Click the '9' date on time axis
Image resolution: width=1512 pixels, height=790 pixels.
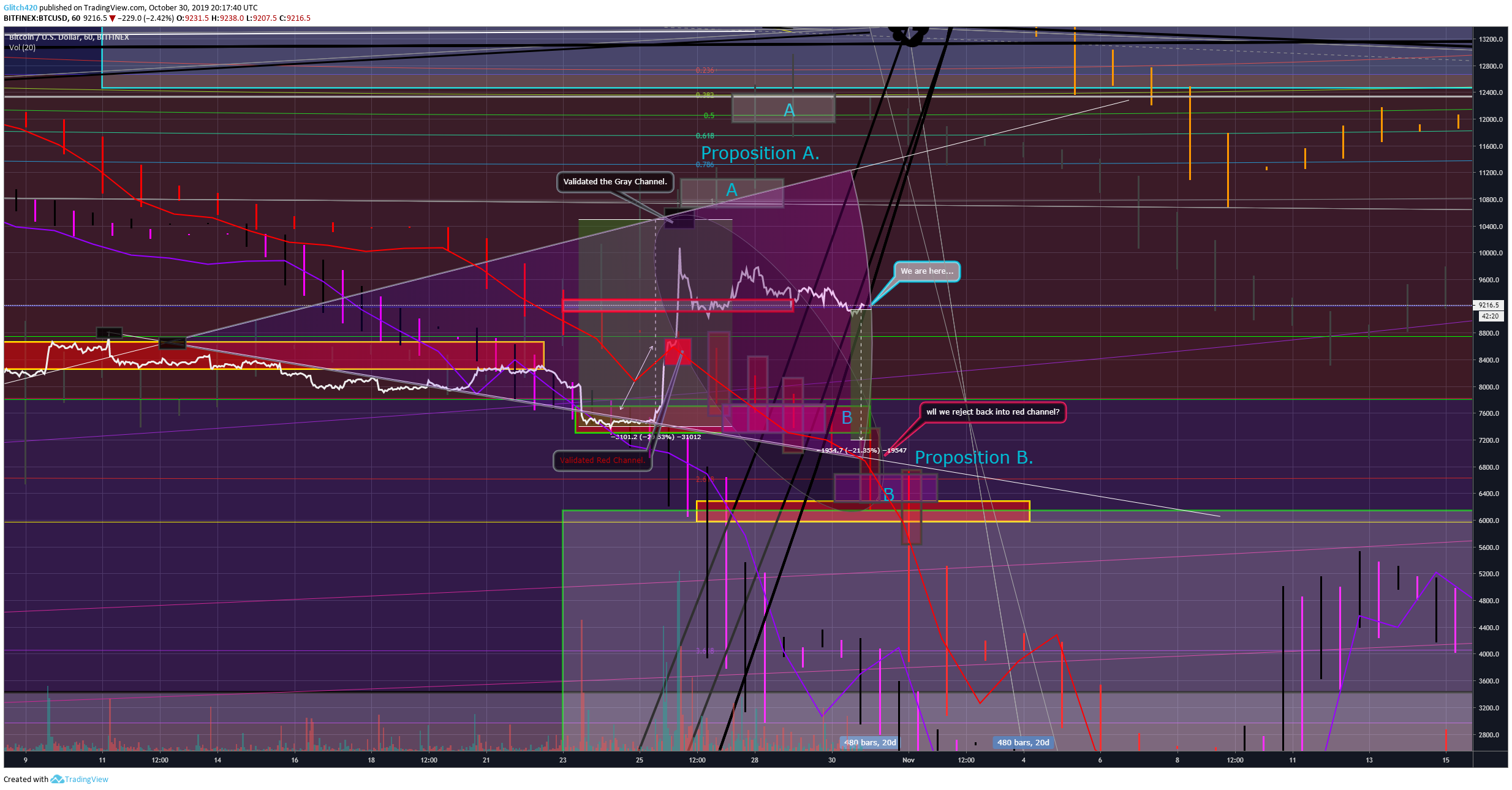pyautogui.click(x=25, y=760)
